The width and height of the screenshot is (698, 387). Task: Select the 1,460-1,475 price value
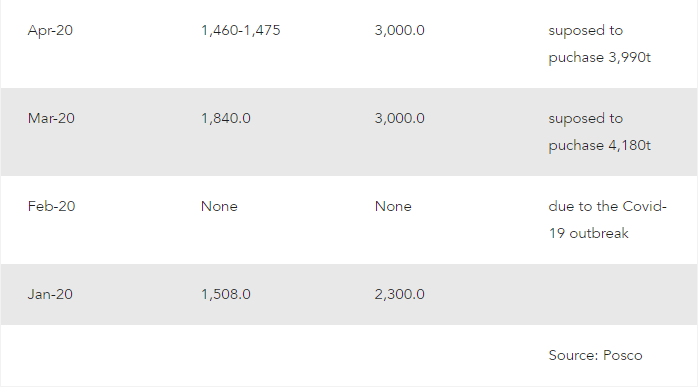tap(240, 30)
